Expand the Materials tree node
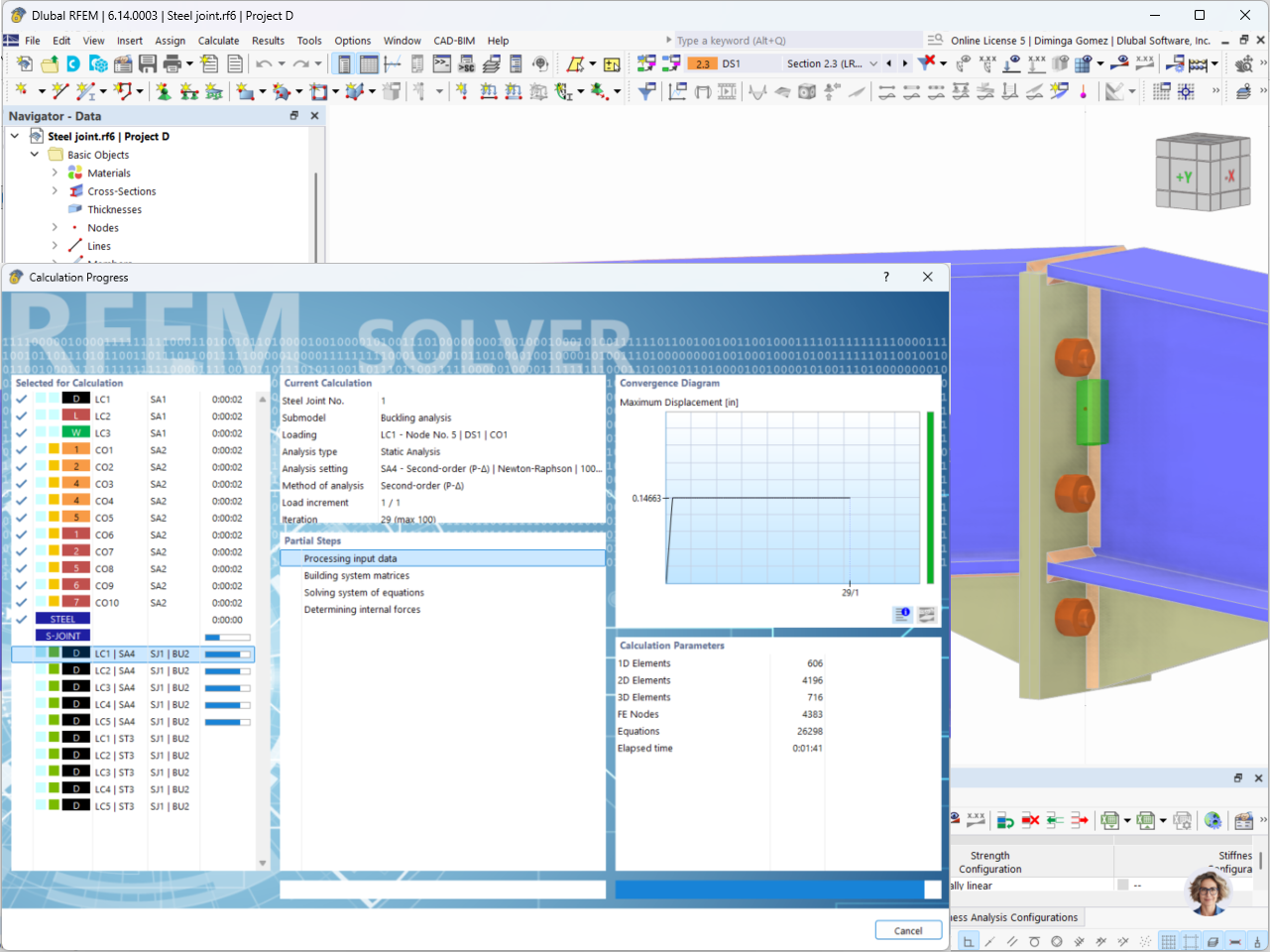The image size is (1270, 952). point(55,173)
